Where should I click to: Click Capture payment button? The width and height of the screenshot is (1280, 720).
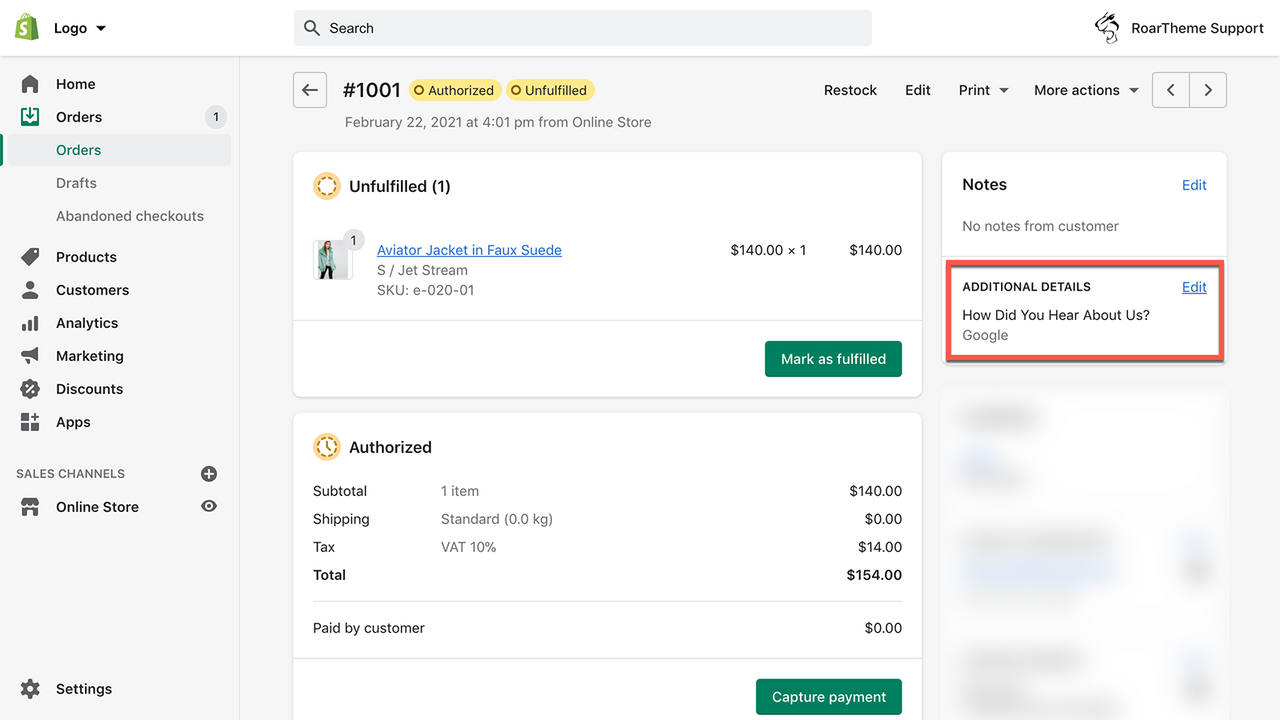point(829,697)
